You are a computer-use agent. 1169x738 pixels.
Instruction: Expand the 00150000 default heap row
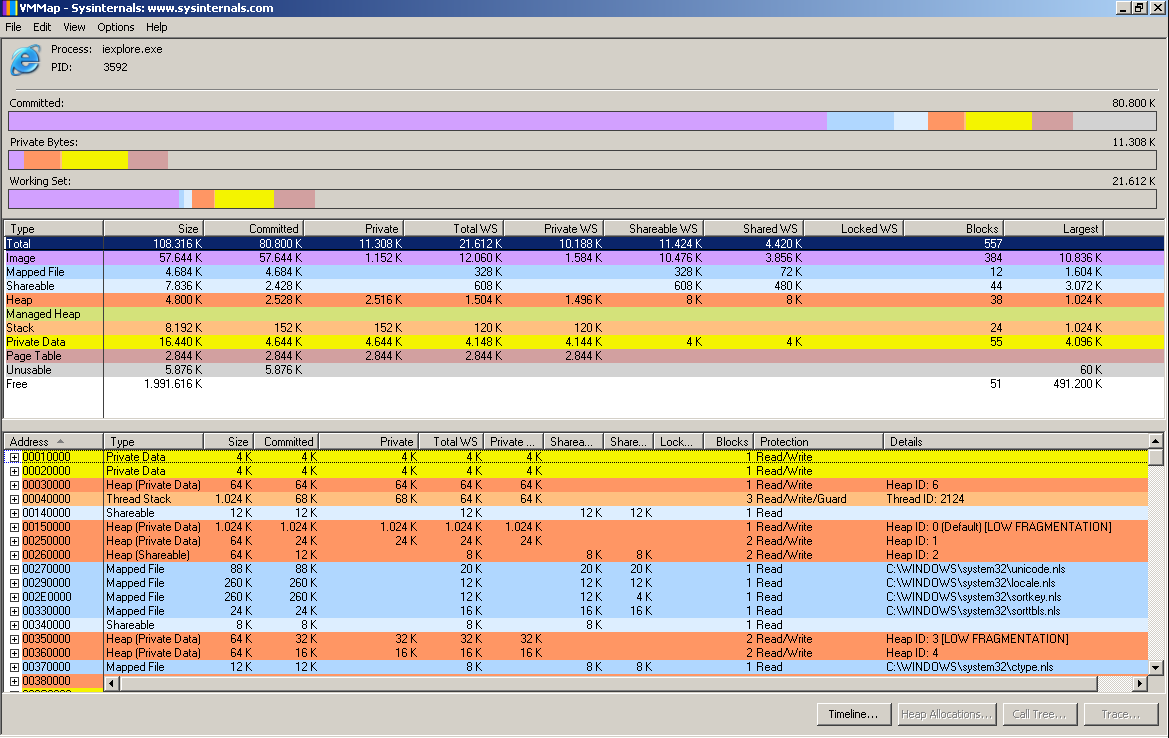[x=14, y=527]
